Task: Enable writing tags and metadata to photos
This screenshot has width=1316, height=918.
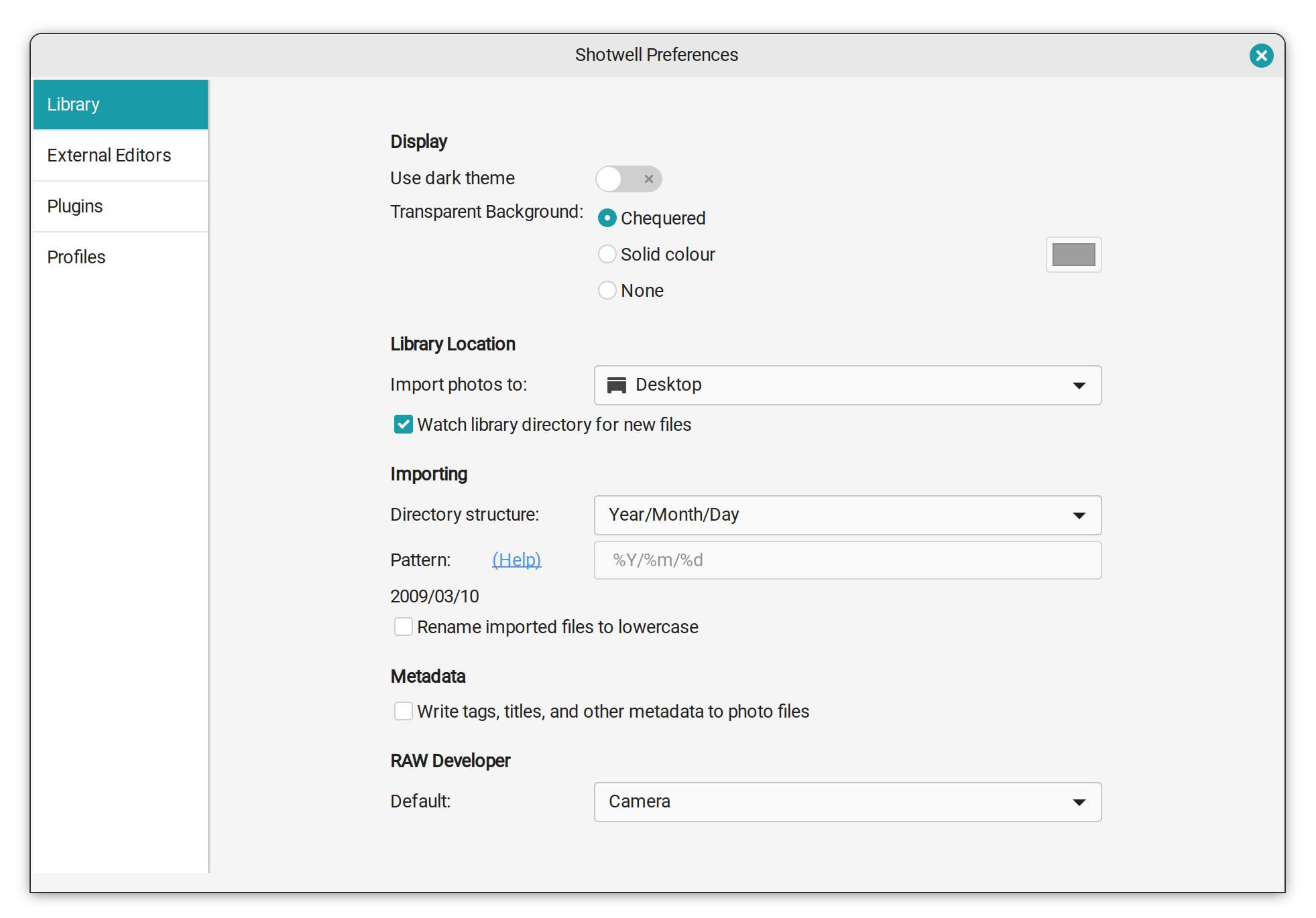Action: pyautogui.click(x=403, y=711)
